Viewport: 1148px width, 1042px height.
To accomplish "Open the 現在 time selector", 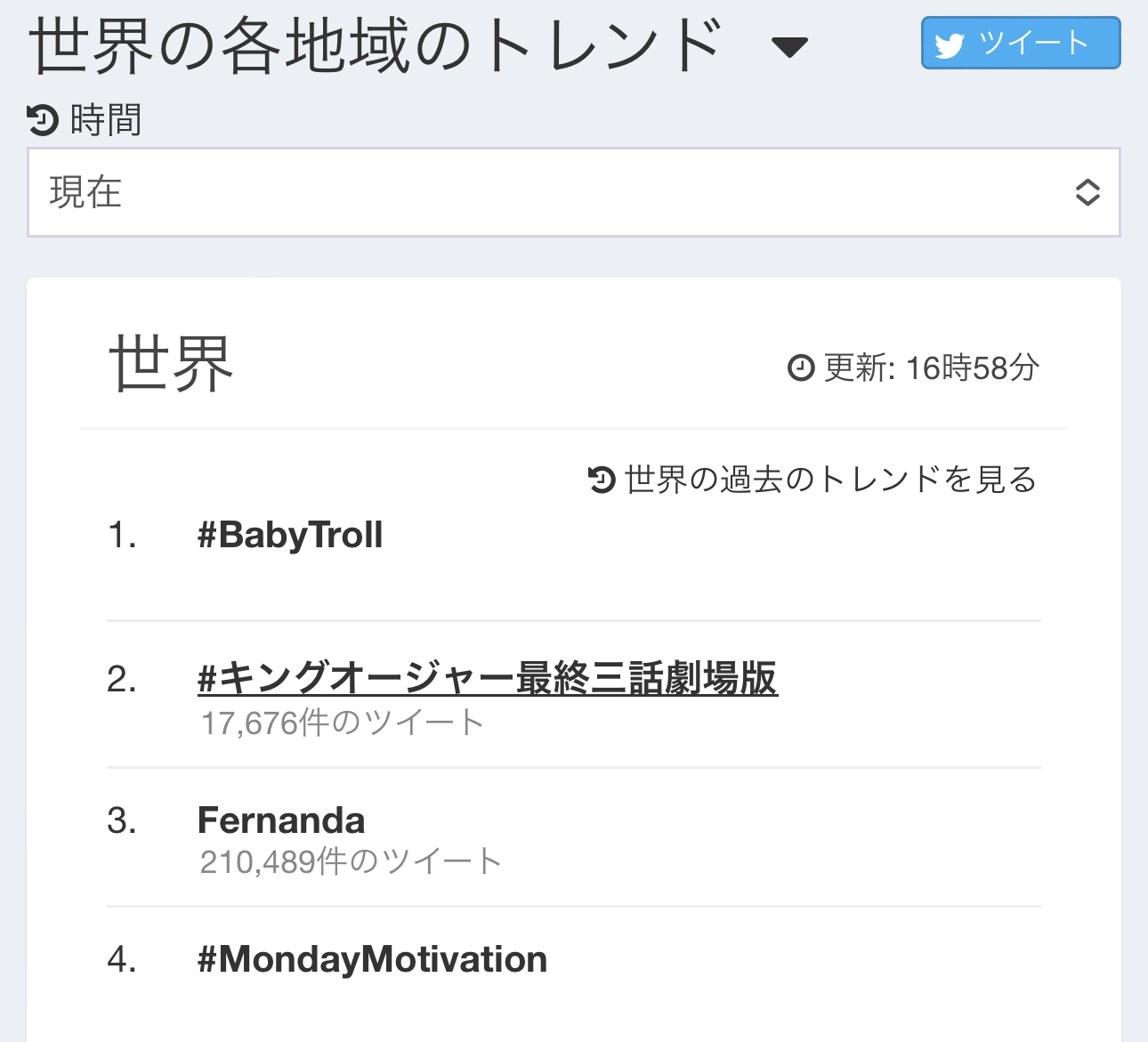I will point(573,192).
